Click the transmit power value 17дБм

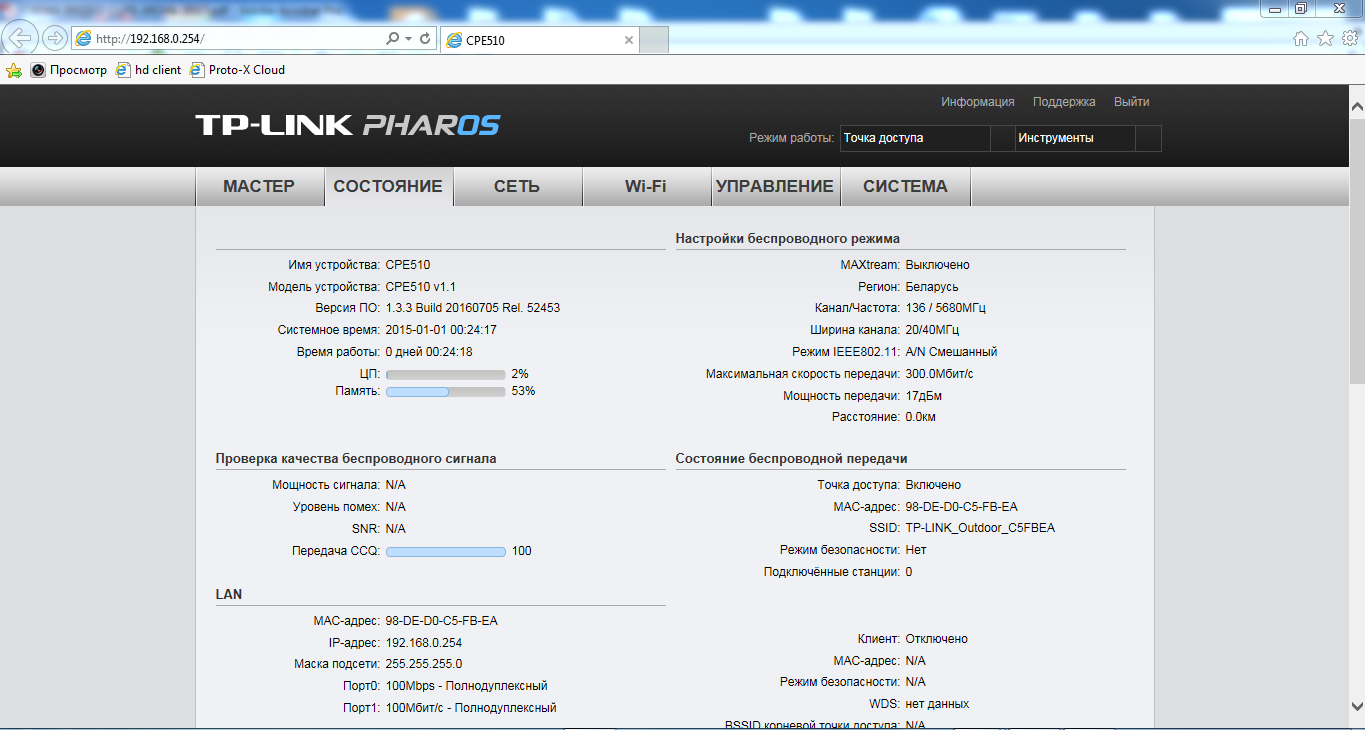click(x=926, y=396)
